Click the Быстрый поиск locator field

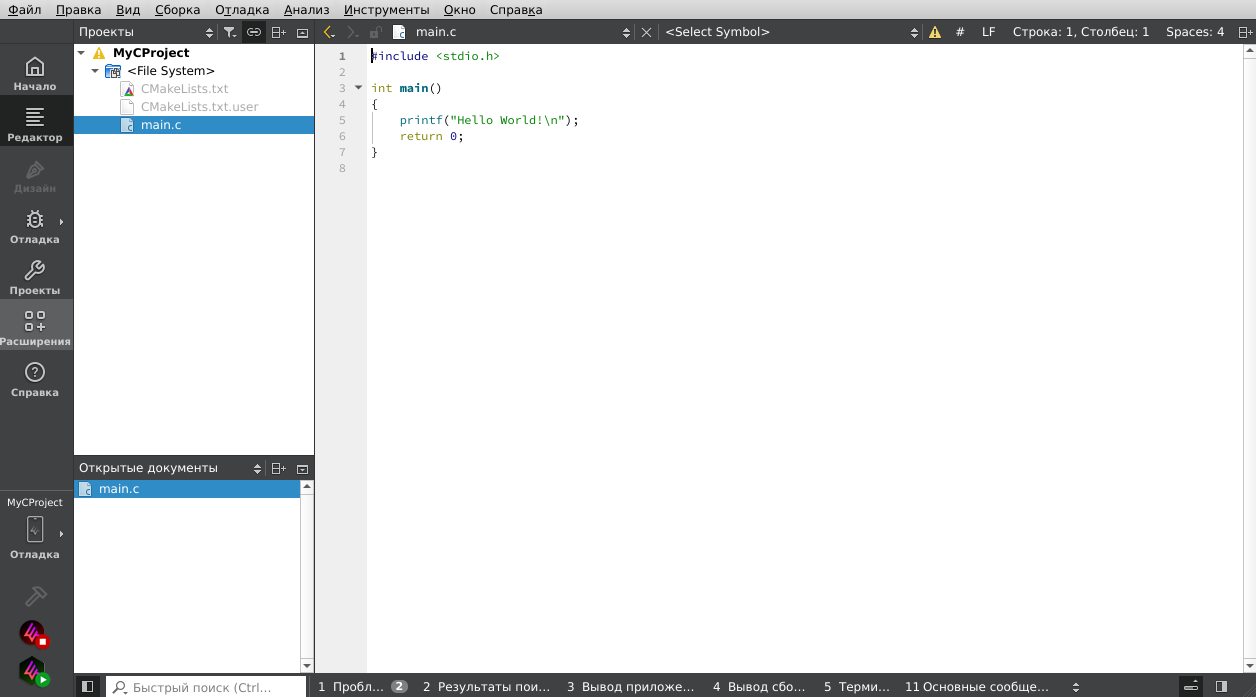tap(205, 687)
